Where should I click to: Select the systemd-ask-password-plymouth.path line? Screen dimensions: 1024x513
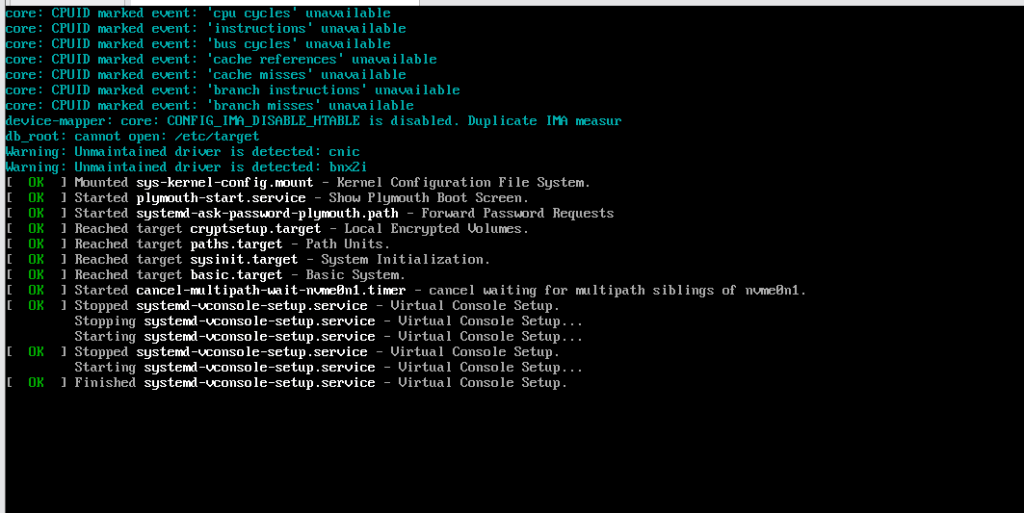(x=344, y=213)
